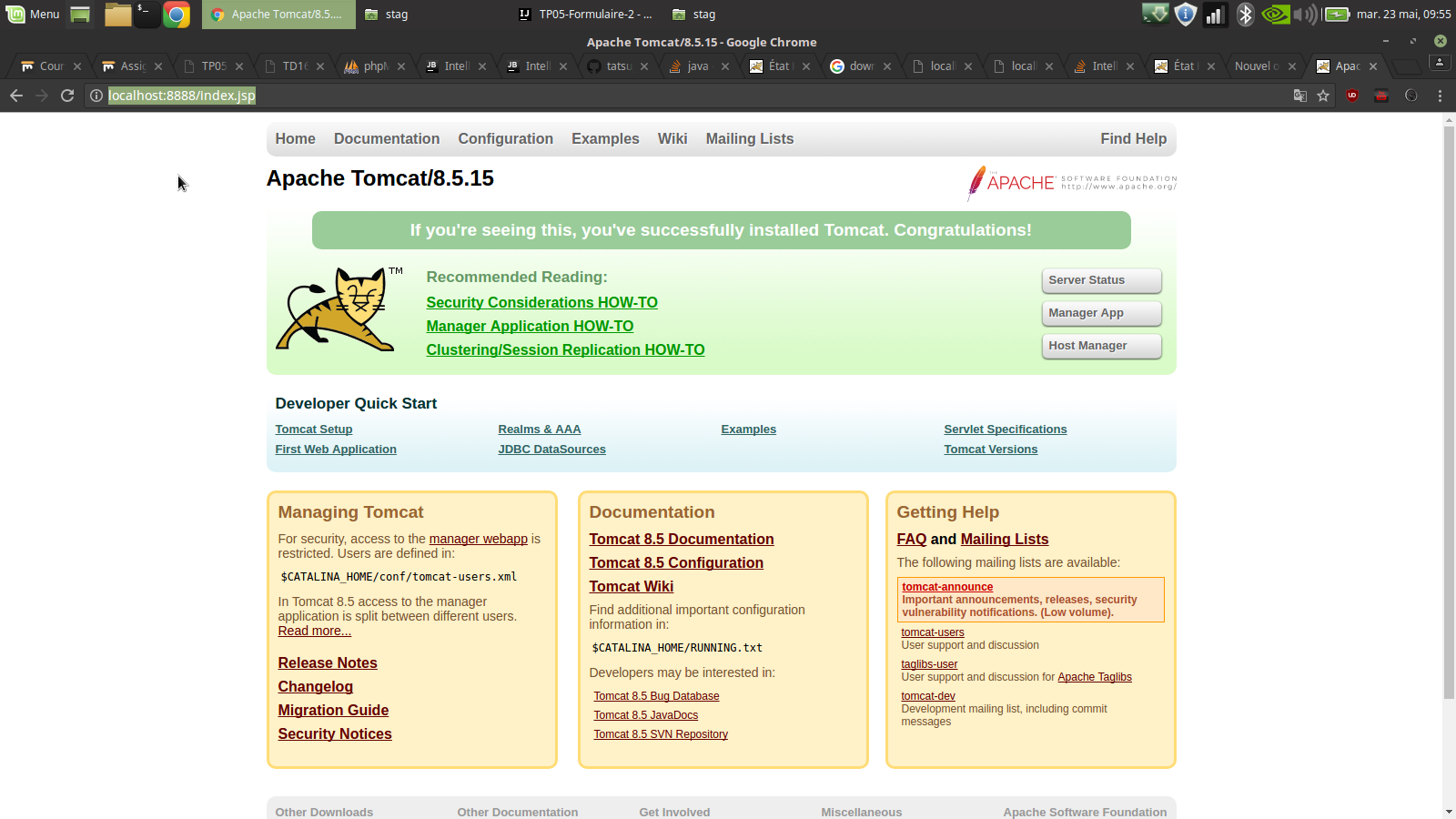Close the phpM browser tab
1456x819 pixels.
[401, 66]
